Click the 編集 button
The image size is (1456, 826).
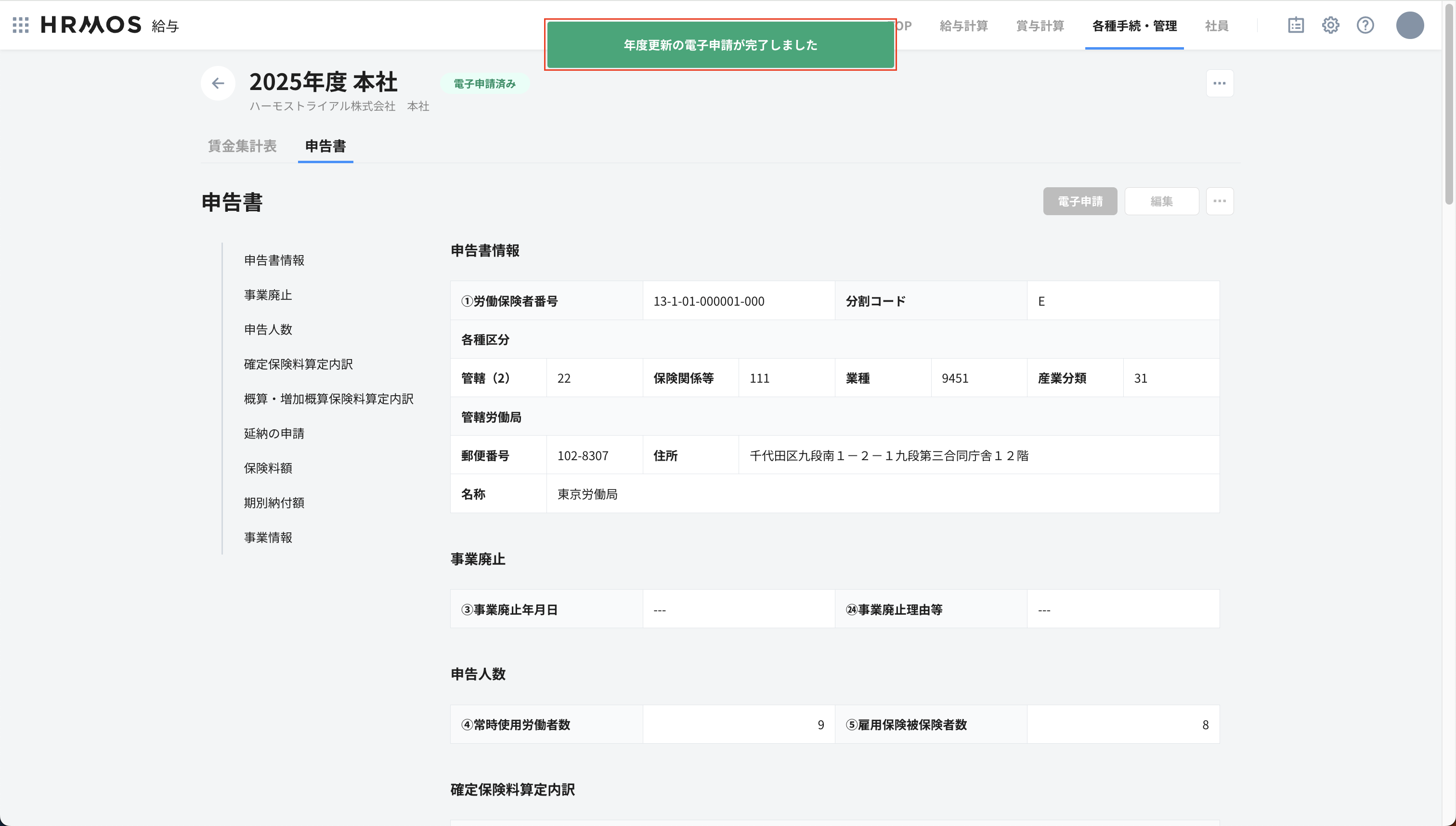pos(1161,201)
